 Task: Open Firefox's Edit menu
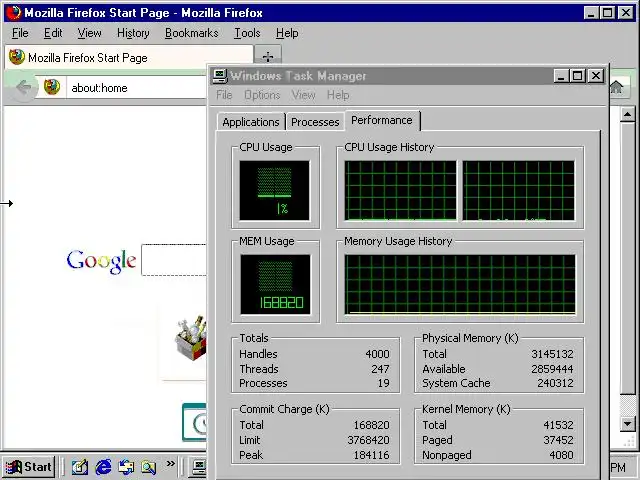[53, 33]
